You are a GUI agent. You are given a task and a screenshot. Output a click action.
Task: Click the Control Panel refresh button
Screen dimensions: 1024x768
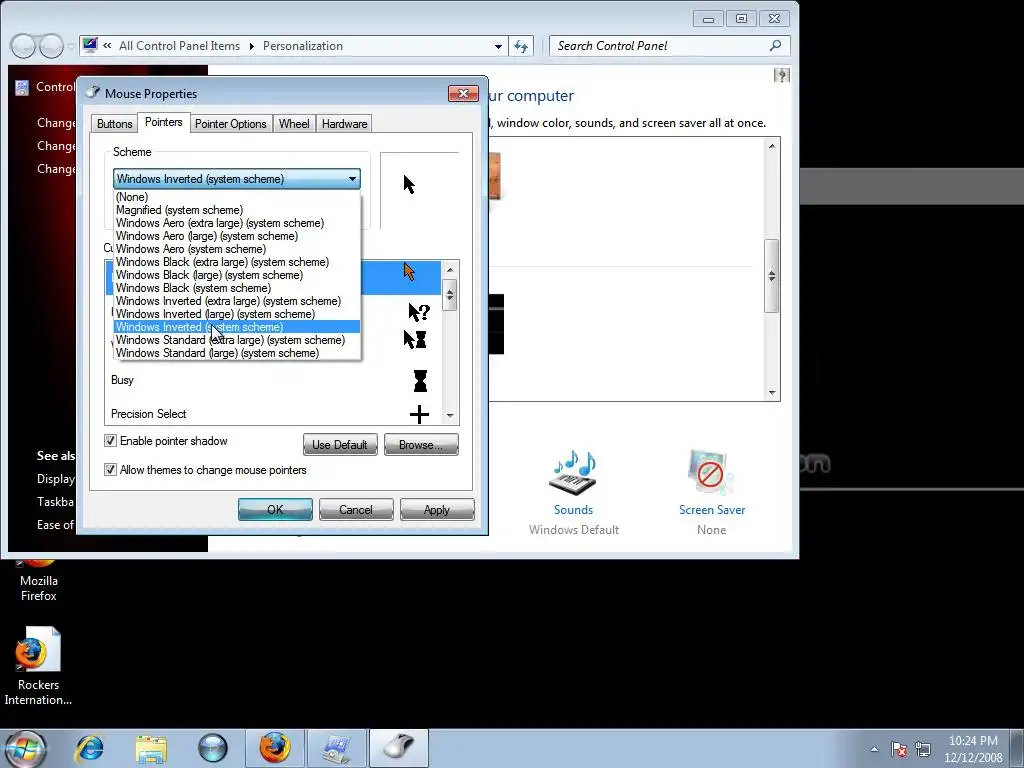point(521,46)
